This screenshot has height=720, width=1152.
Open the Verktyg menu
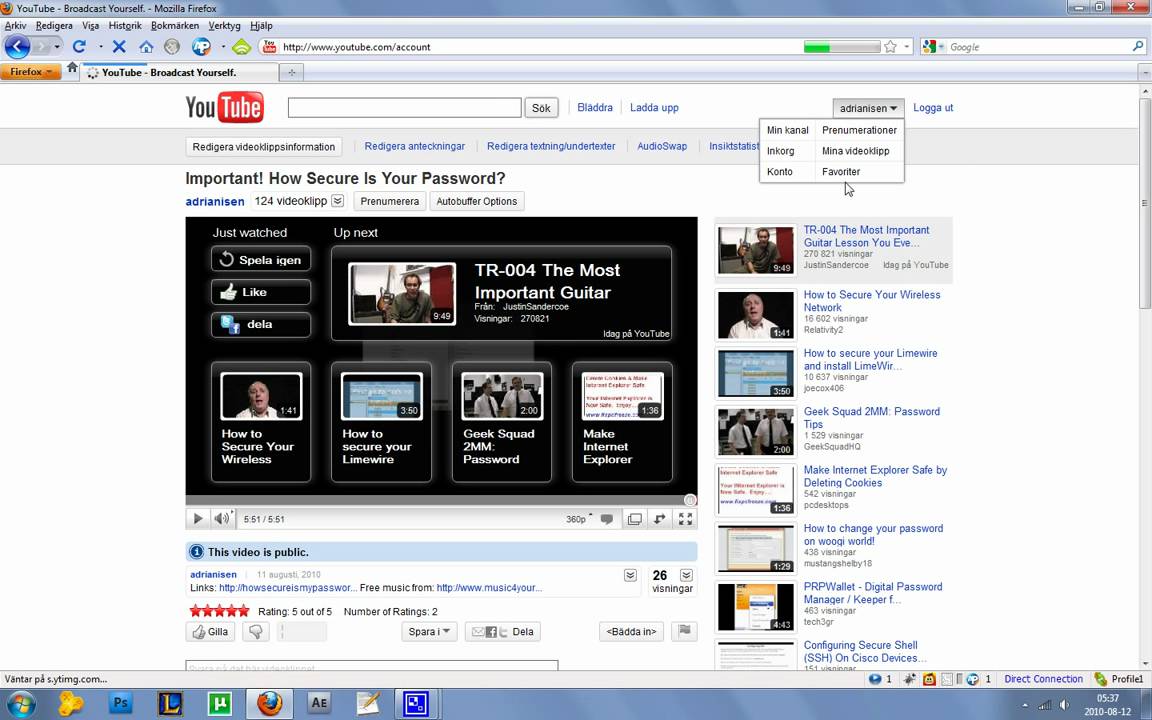(x=224, y=25)
